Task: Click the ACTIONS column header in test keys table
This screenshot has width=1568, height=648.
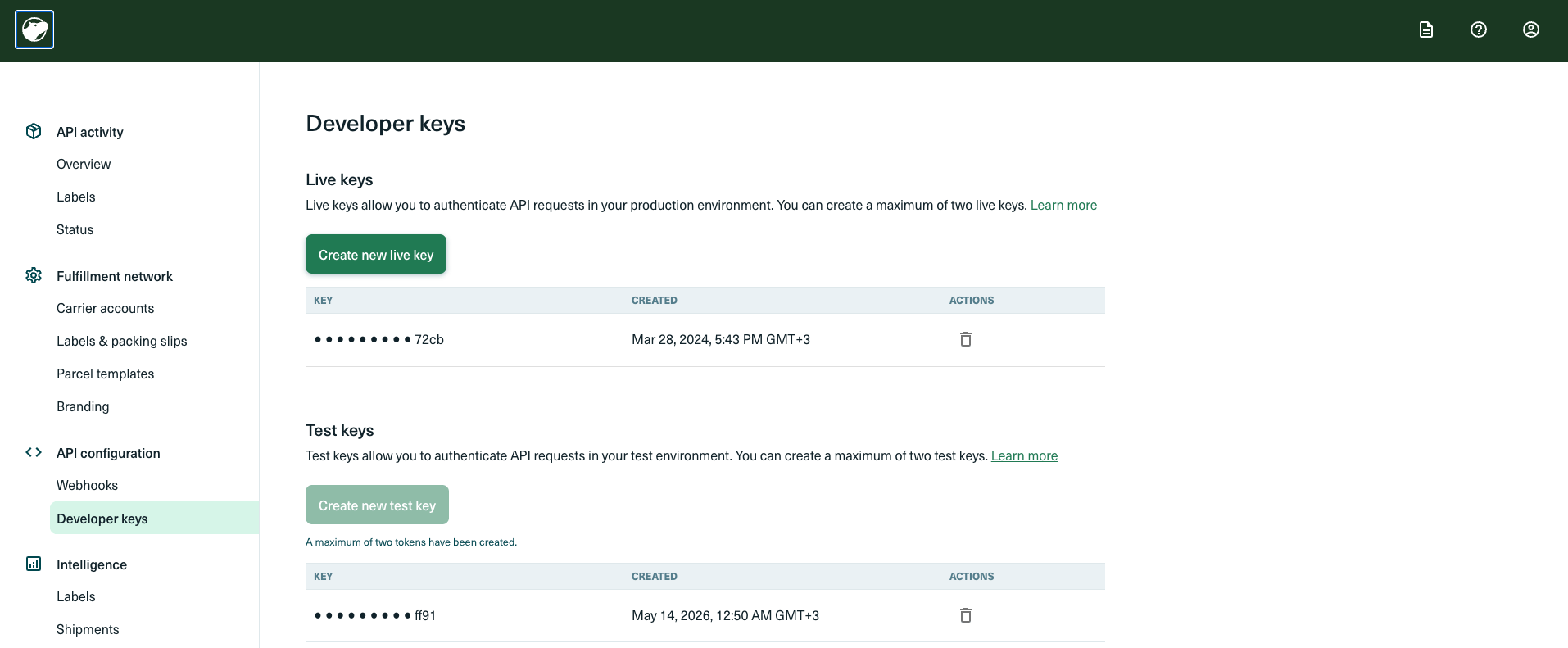Action: [x=972, y=577]
